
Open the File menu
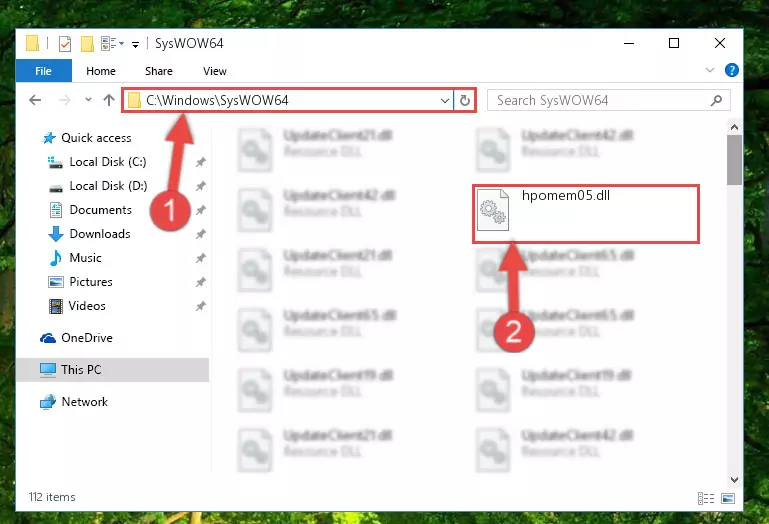point(44,71)
